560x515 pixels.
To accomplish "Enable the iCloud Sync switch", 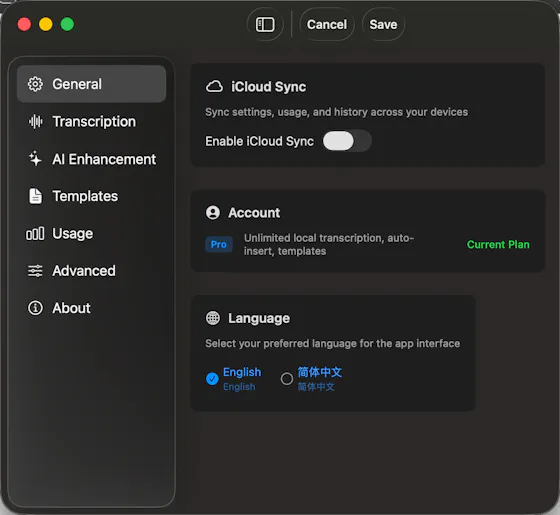I will click(347, 141).
